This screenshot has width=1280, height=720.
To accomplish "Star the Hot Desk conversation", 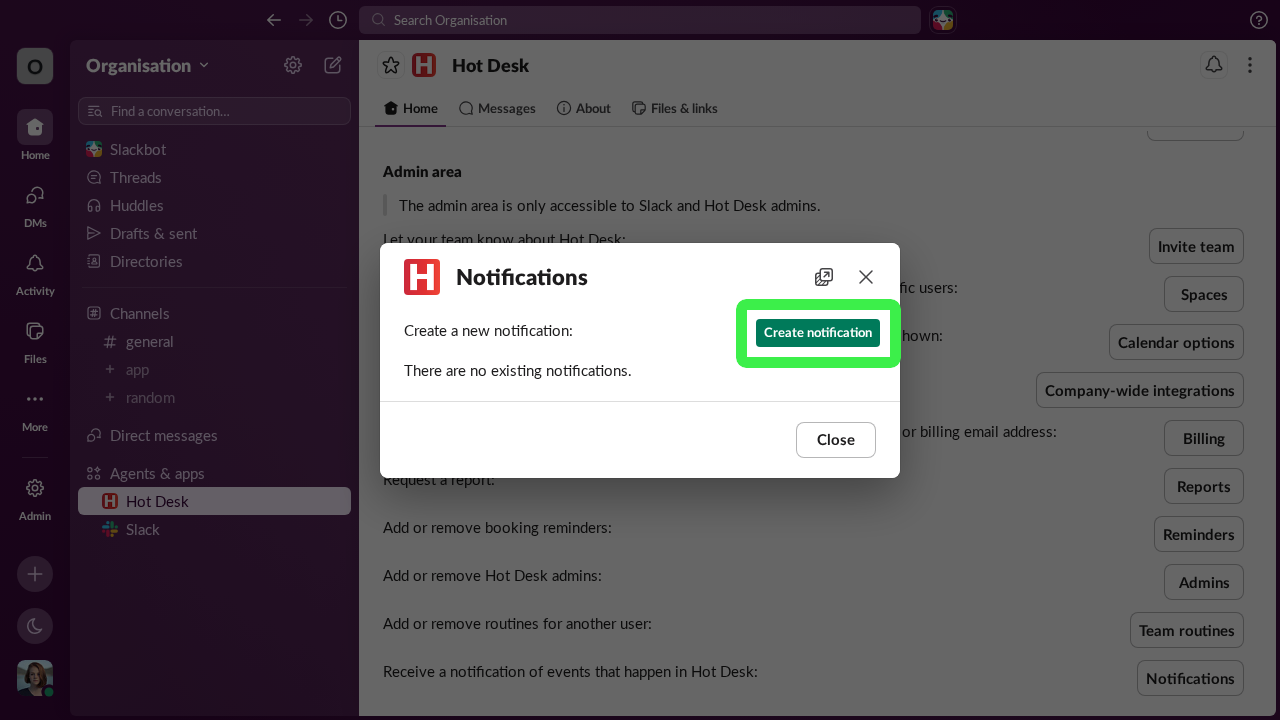I will click(391, 65).
